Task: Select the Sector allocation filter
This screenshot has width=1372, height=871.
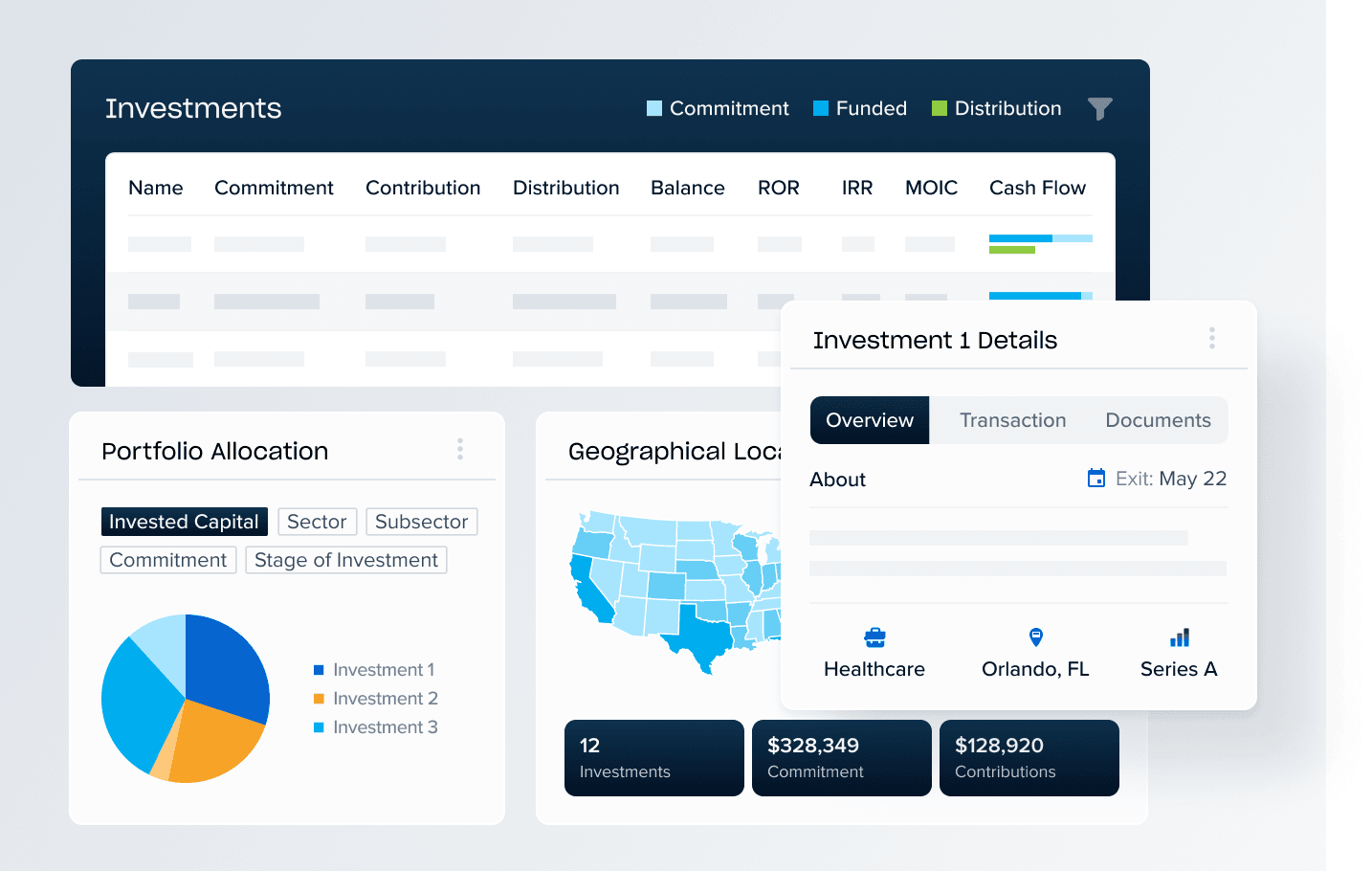Action: (x=317, y=522)
